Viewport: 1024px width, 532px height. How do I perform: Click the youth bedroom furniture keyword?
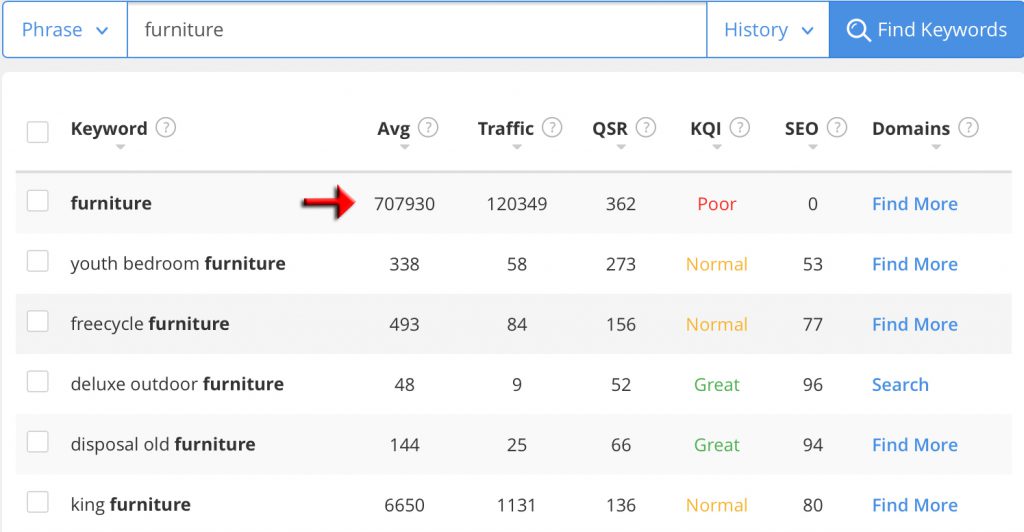(178, 263)
